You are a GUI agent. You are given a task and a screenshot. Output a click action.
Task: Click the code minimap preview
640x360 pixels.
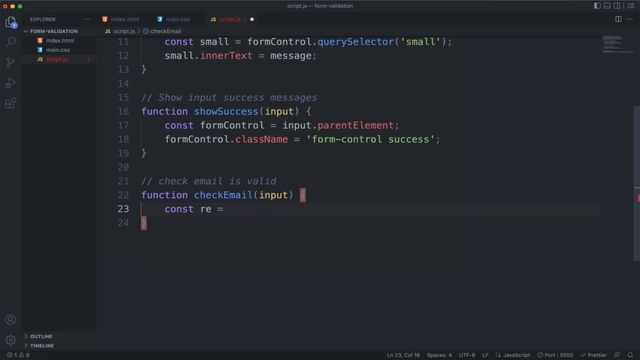pos(617,44)
